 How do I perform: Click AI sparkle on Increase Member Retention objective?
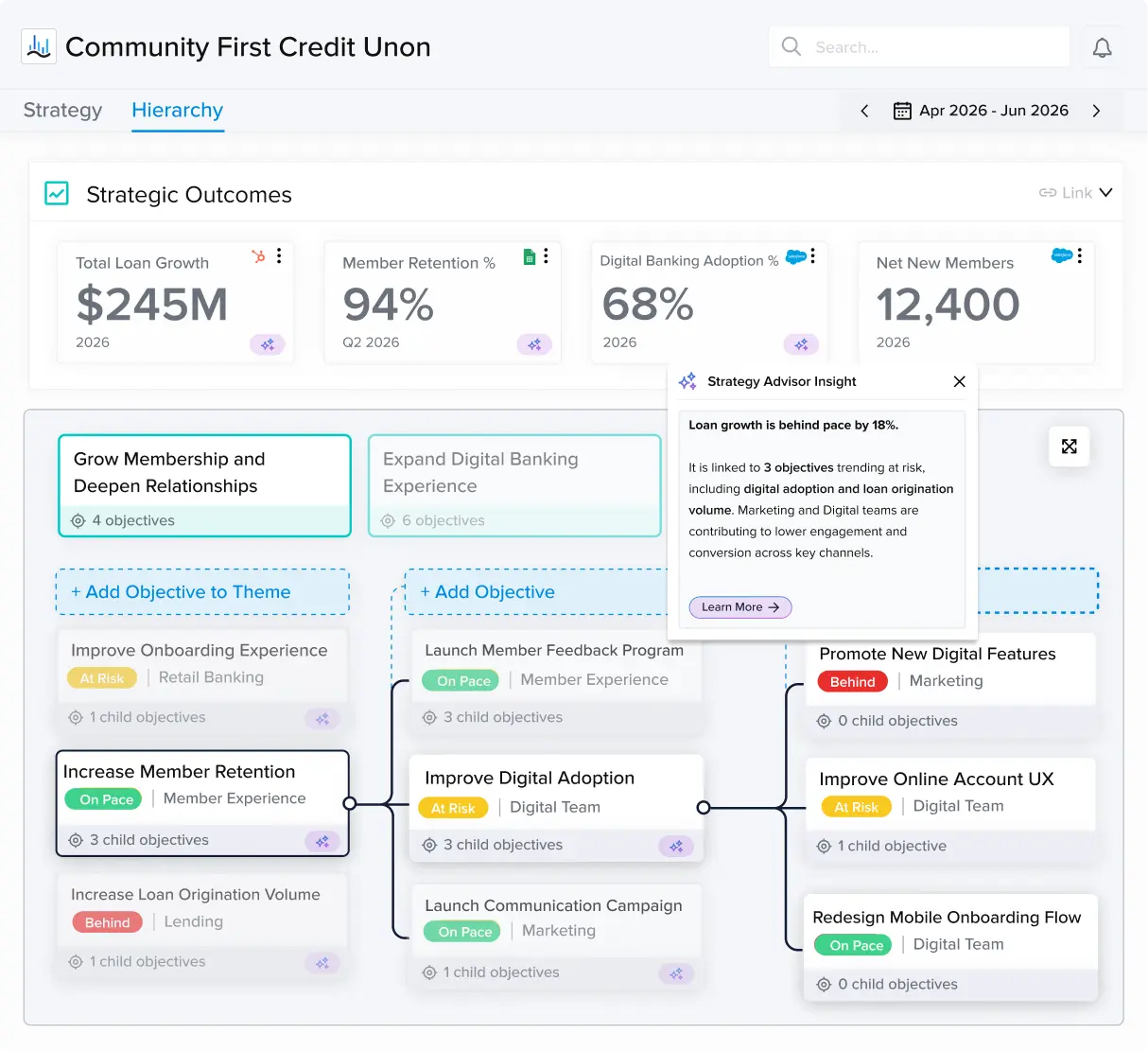point(322,841)
